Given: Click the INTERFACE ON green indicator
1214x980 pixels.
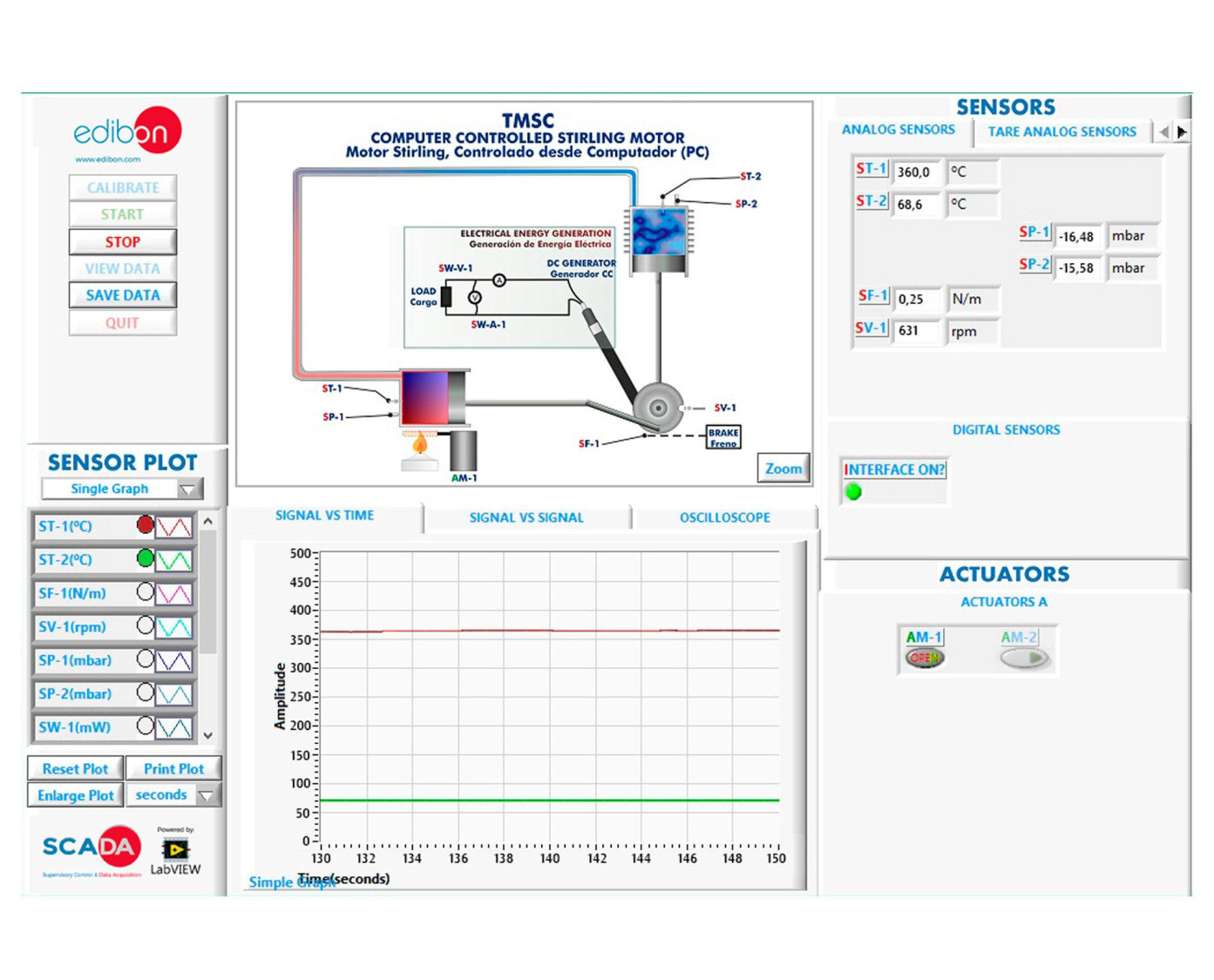Looking at the screenshot, I should [x=854, y=492].
